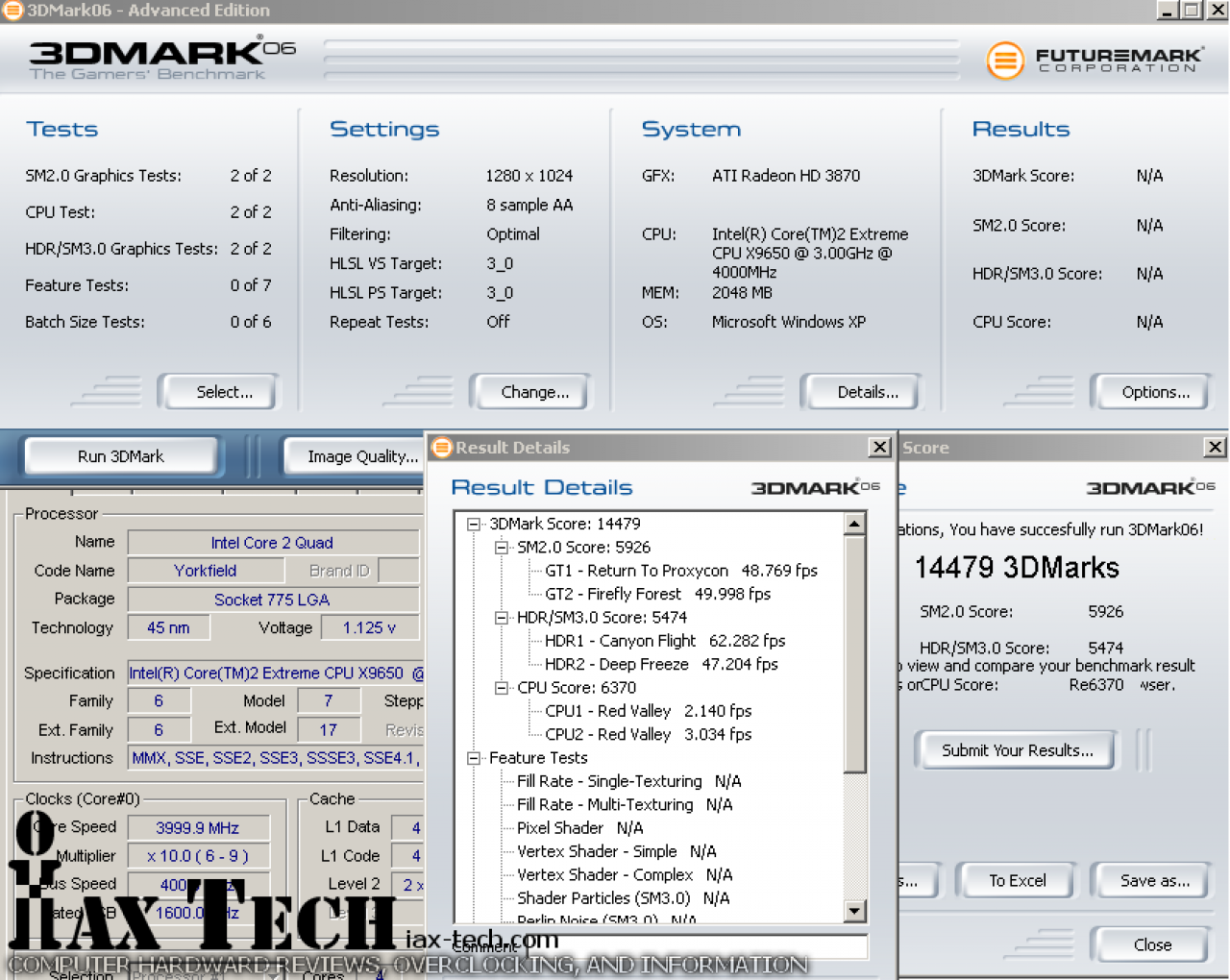Start benchmark with Run 3DMark button

click(121, 456)
